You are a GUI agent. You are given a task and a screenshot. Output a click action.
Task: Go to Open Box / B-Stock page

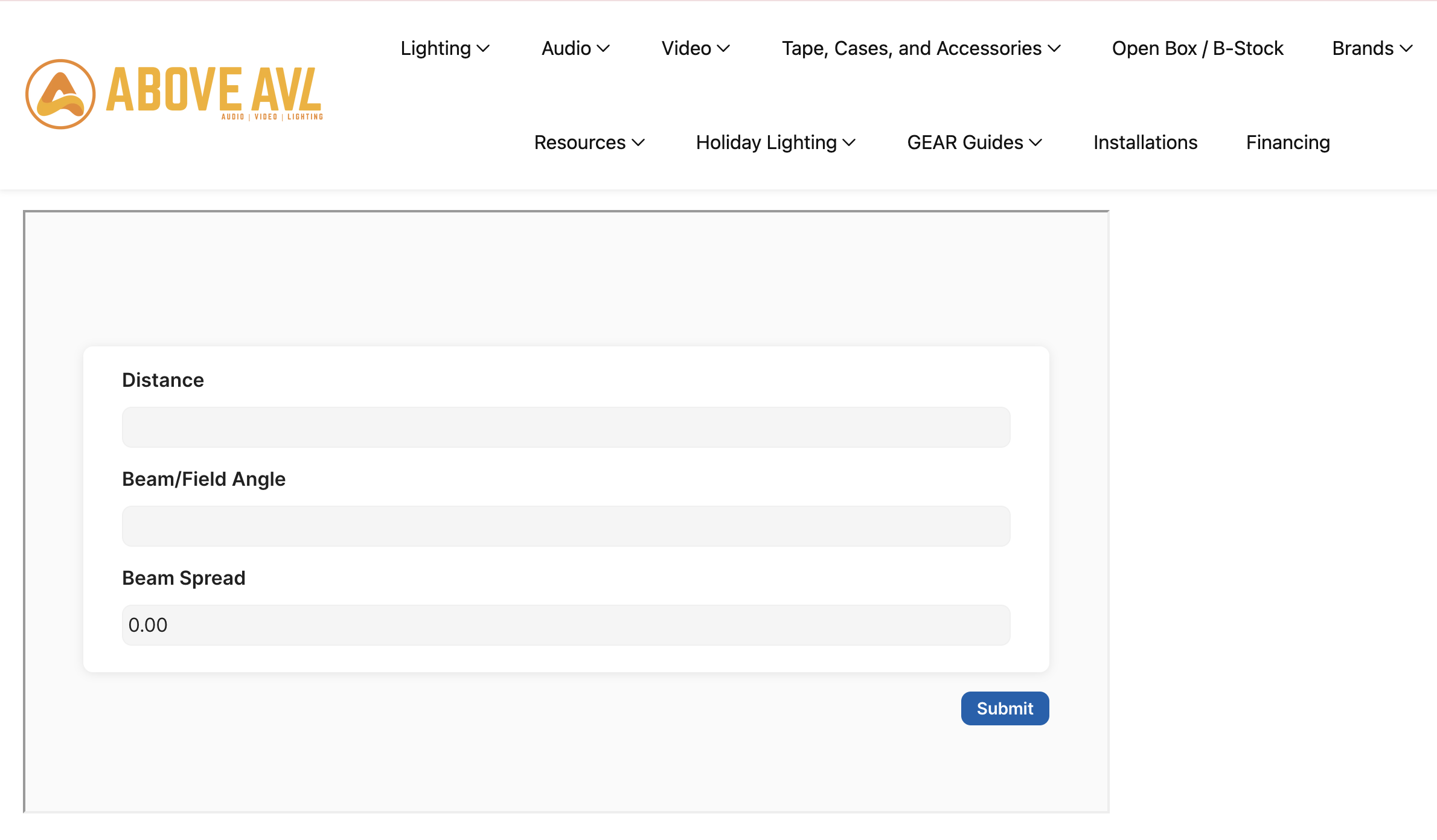1197,48
